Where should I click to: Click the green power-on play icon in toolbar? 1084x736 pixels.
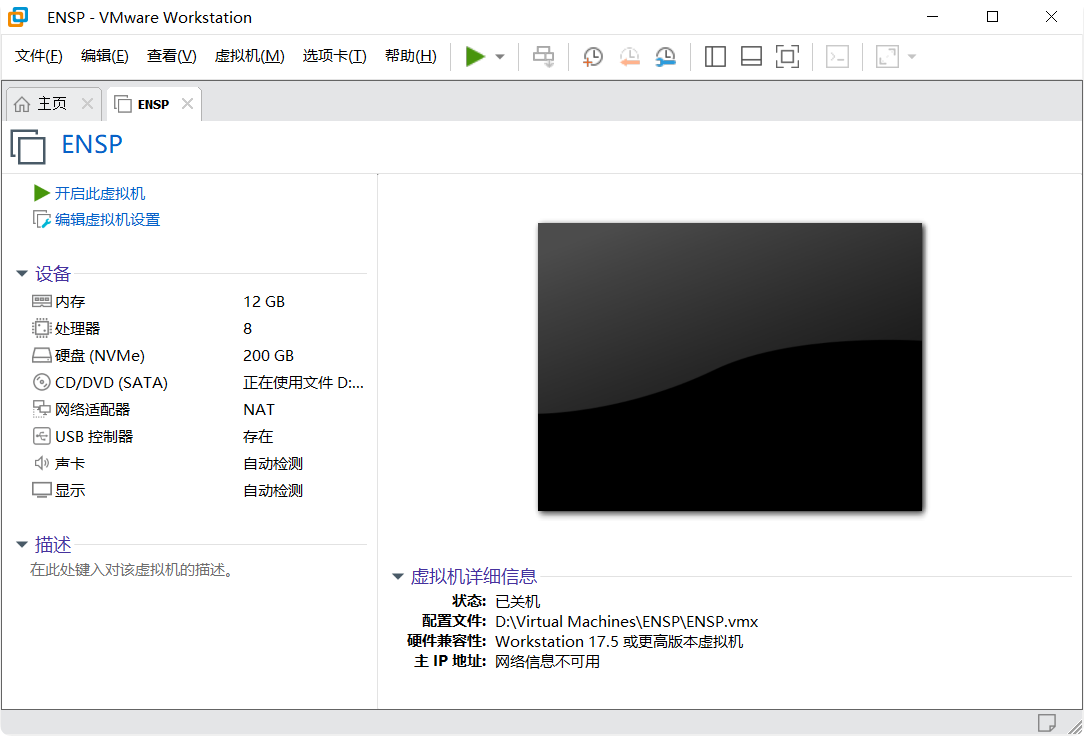point(475,57)
